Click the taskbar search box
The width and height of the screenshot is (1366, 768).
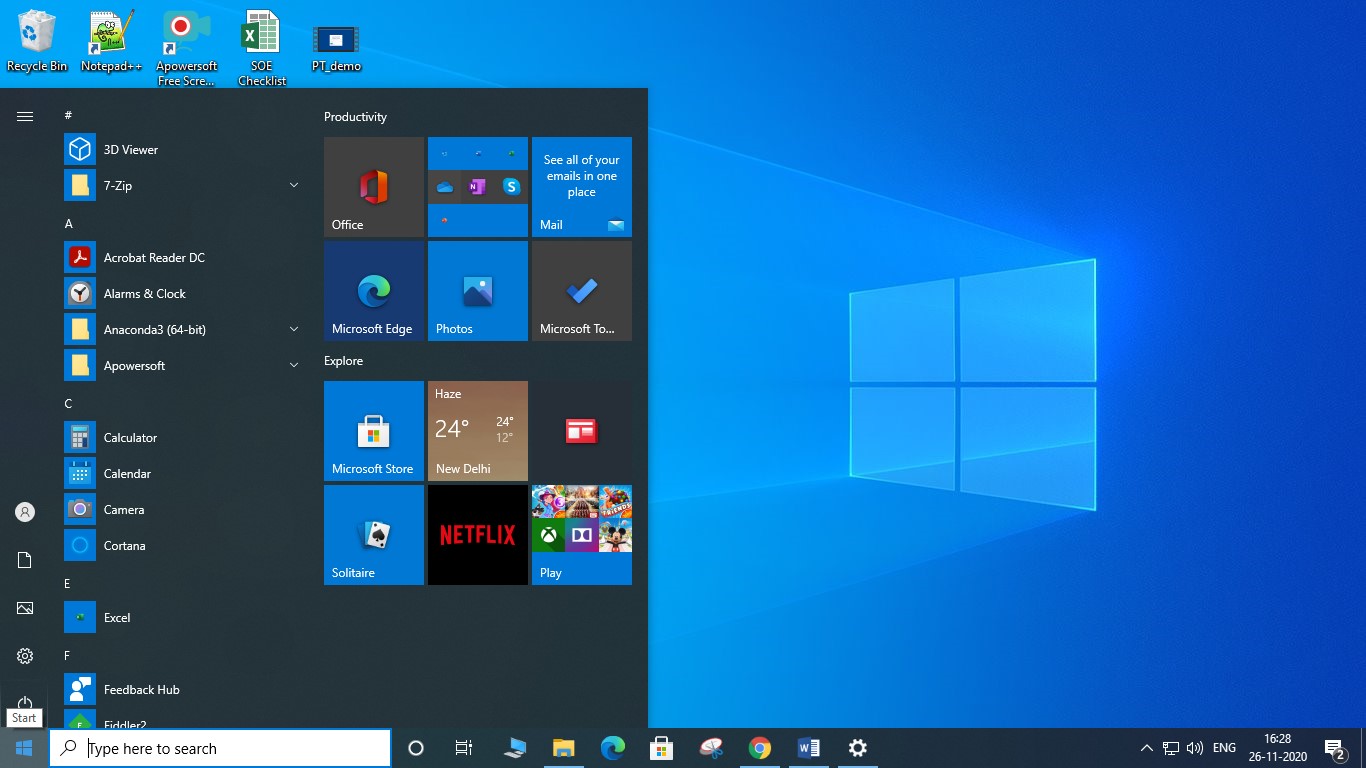[220, 748]
